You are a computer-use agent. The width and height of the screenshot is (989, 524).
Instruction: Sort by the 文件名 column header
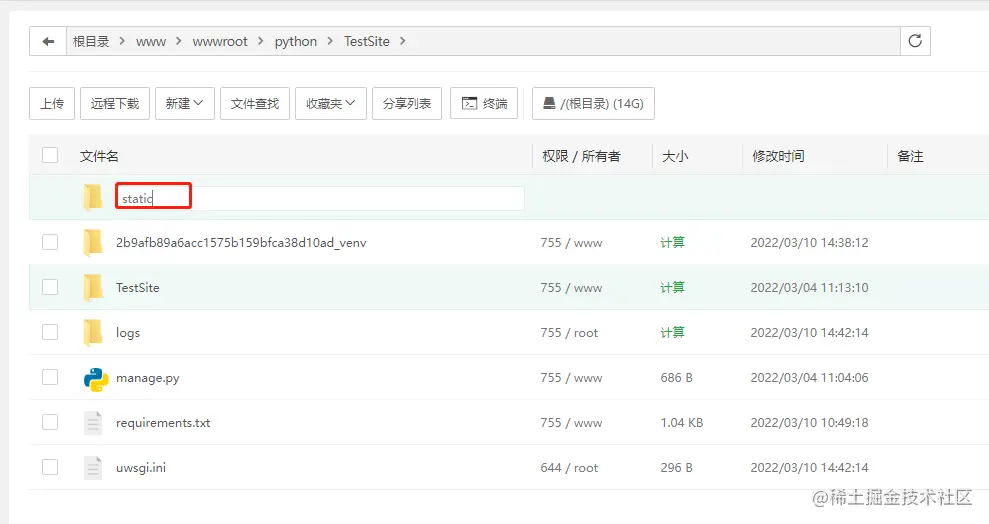(x=99, y=156)
